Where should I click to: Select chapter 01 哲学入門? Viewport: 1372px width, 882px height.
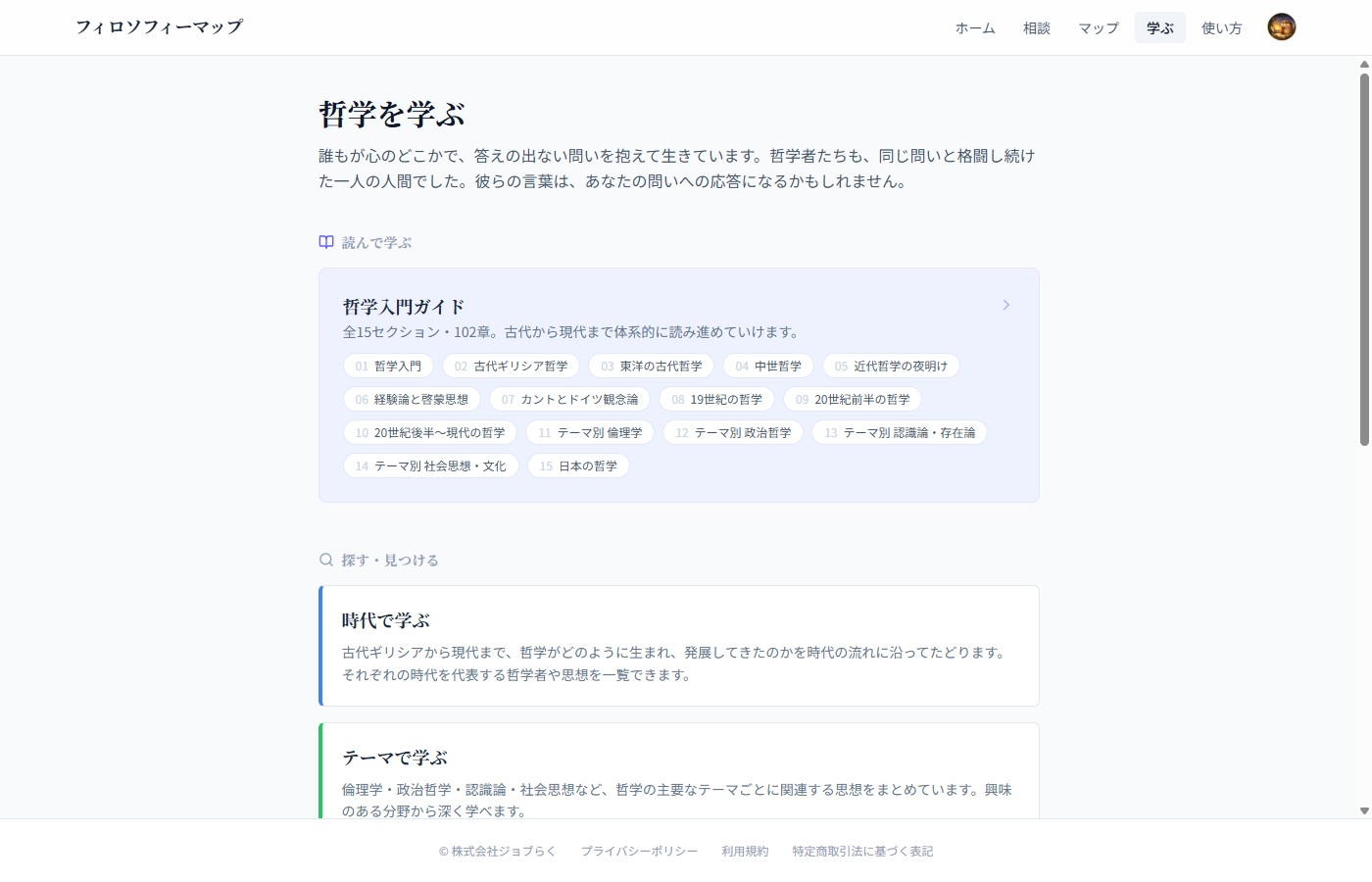[x=388, y=366]
